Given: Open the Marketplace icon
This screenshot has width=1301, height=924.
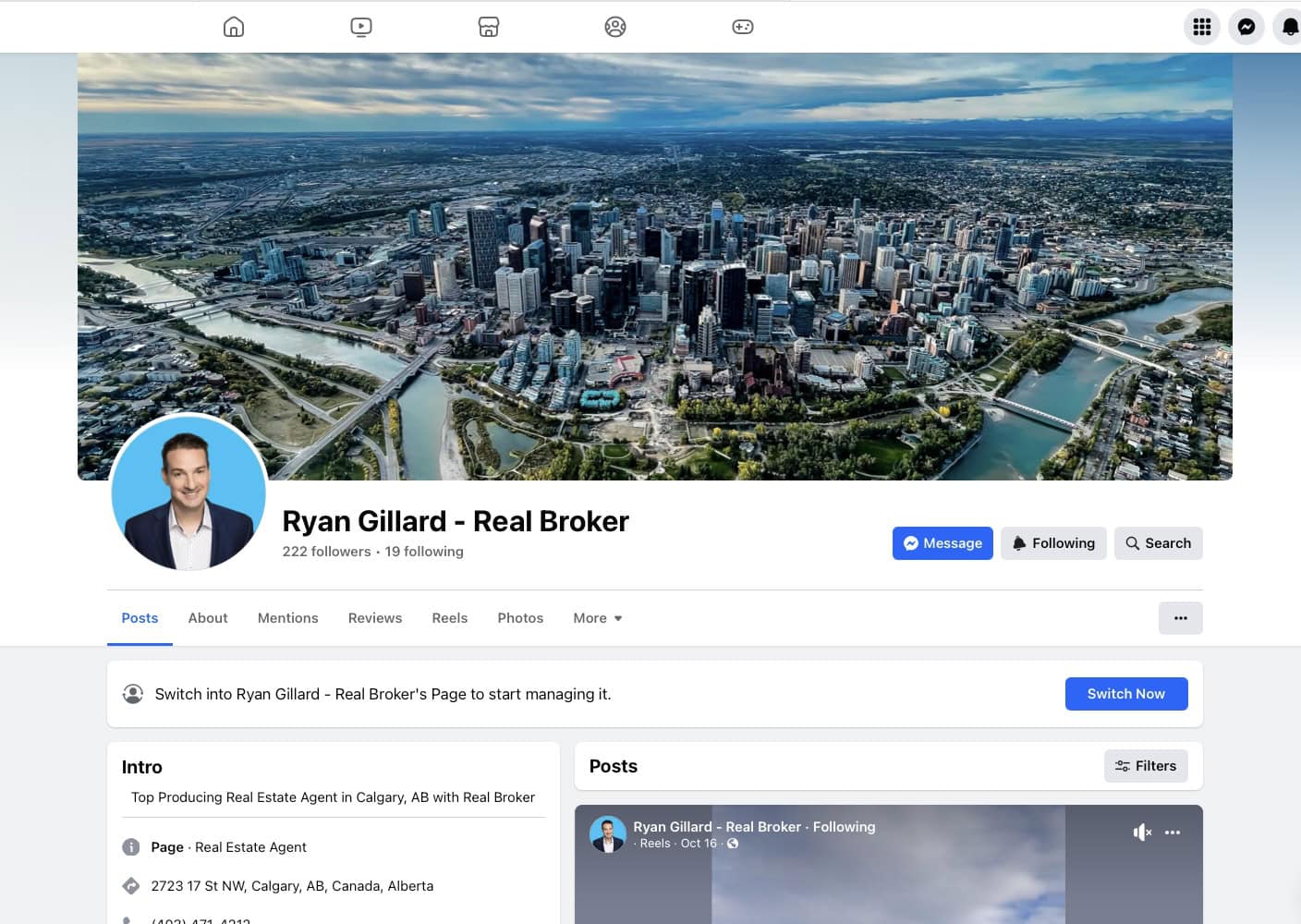Looking at the screenshot, I should (489, 27).
